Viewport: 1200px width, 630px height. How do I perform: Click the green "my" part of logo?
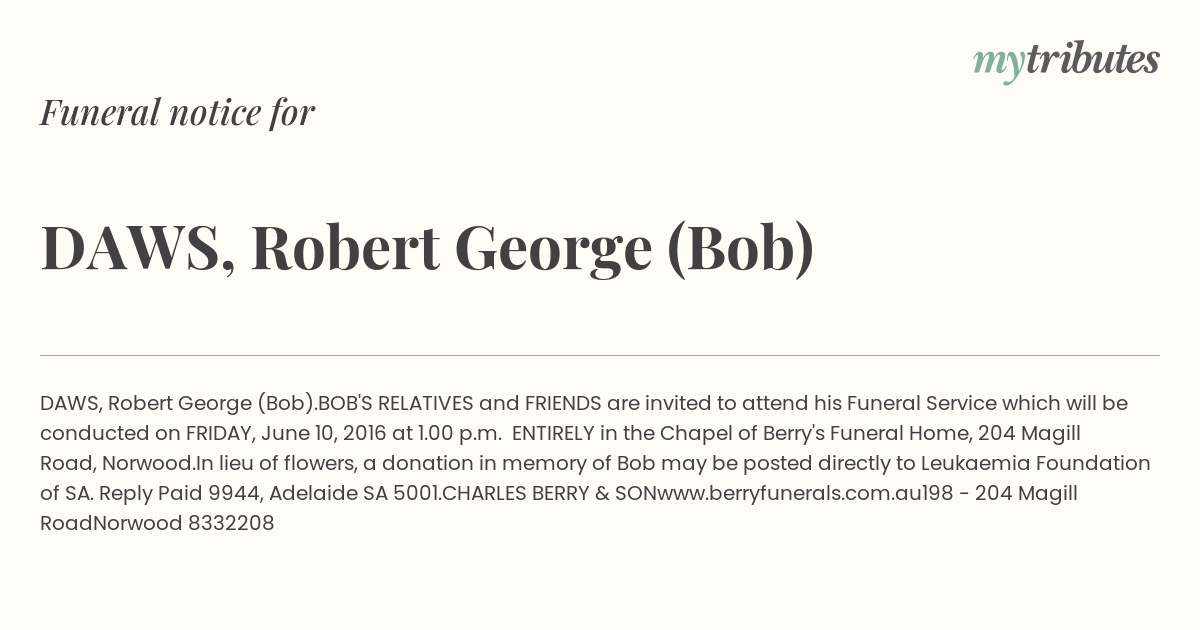998,65
